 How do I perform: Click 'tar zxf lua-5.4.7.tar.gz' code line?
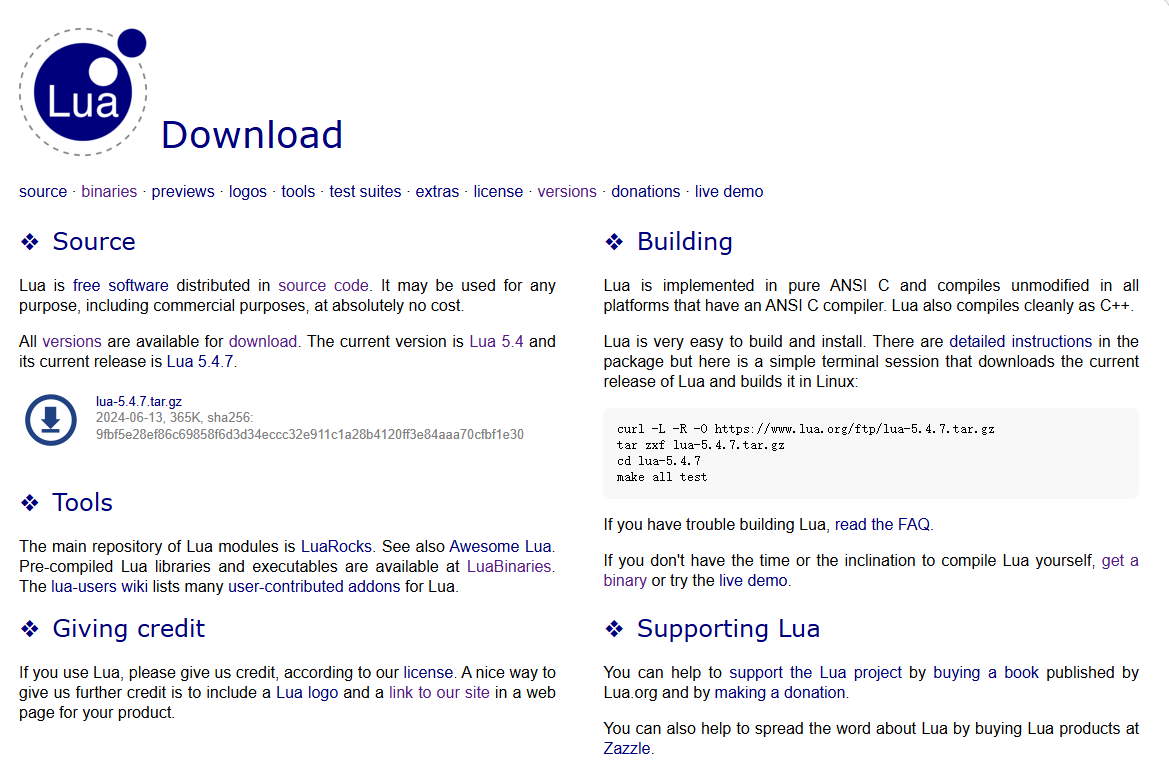tap(700, 445)
